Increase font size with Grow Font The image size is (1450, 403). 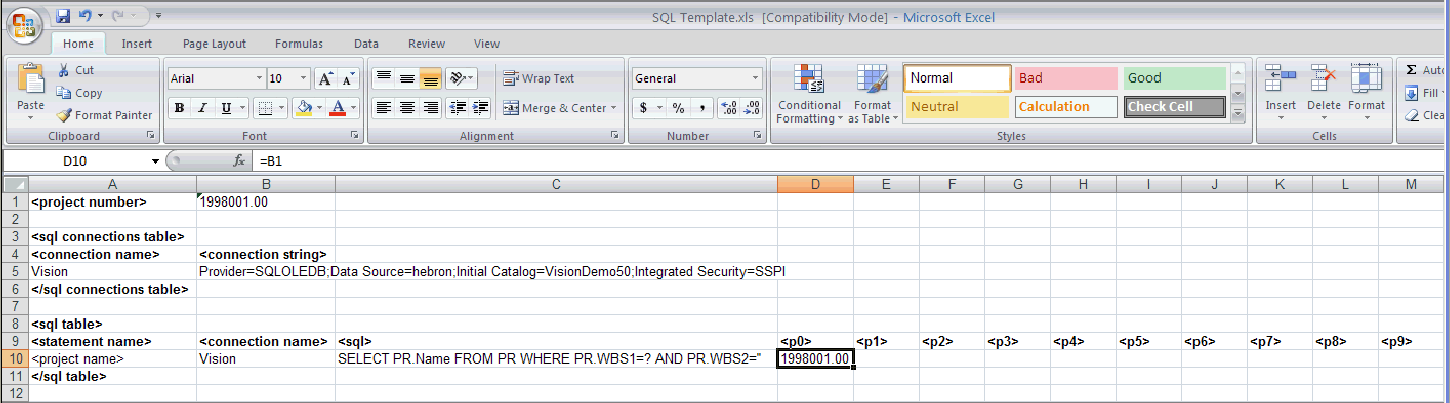coord(325,79)
